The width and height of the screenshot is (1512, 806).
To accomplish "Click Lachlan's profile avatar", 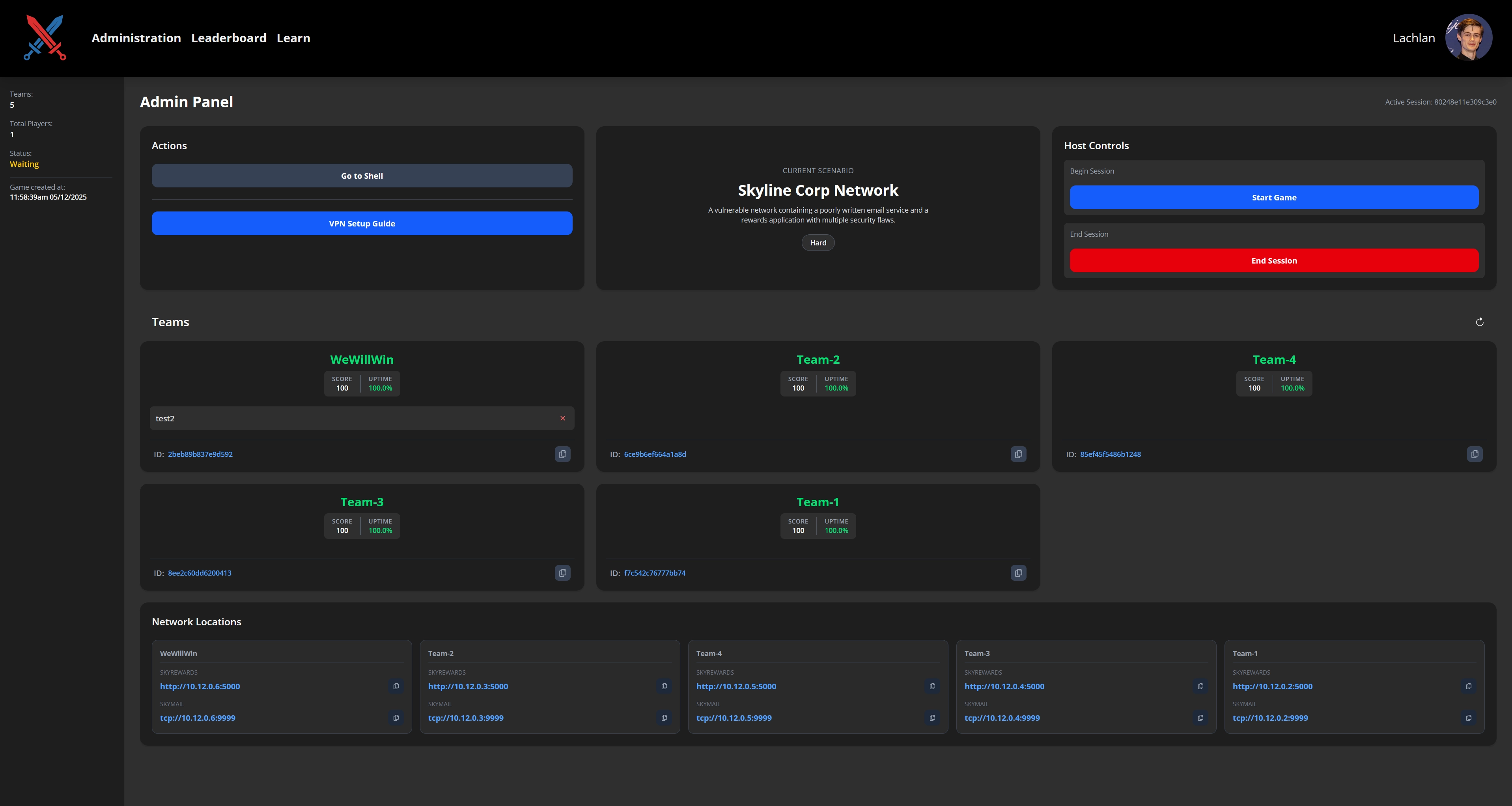I will (x=1469, y=37).
